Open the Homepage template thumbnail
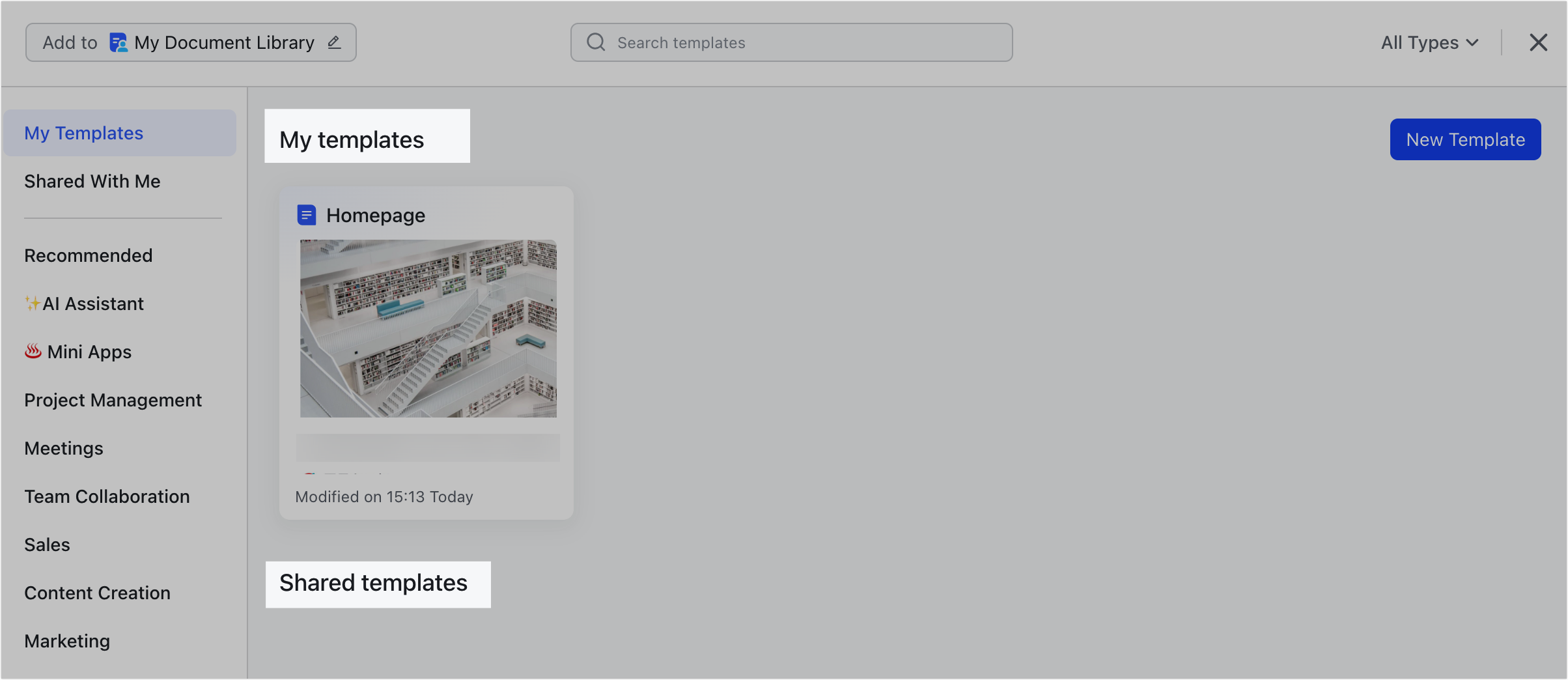 click(427, 328)
